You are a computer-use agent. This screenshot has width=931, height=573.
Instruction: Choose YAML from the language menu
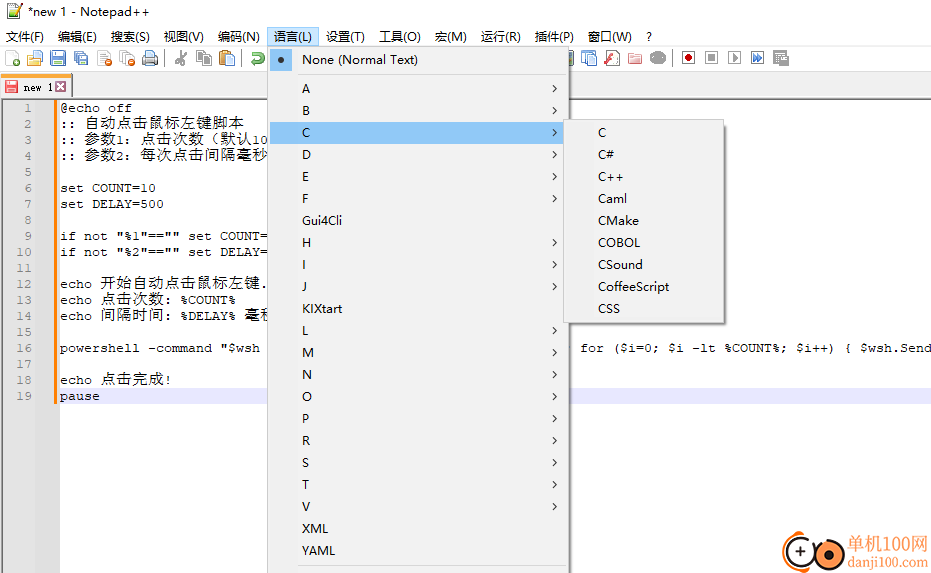click(x=418, y=550)
